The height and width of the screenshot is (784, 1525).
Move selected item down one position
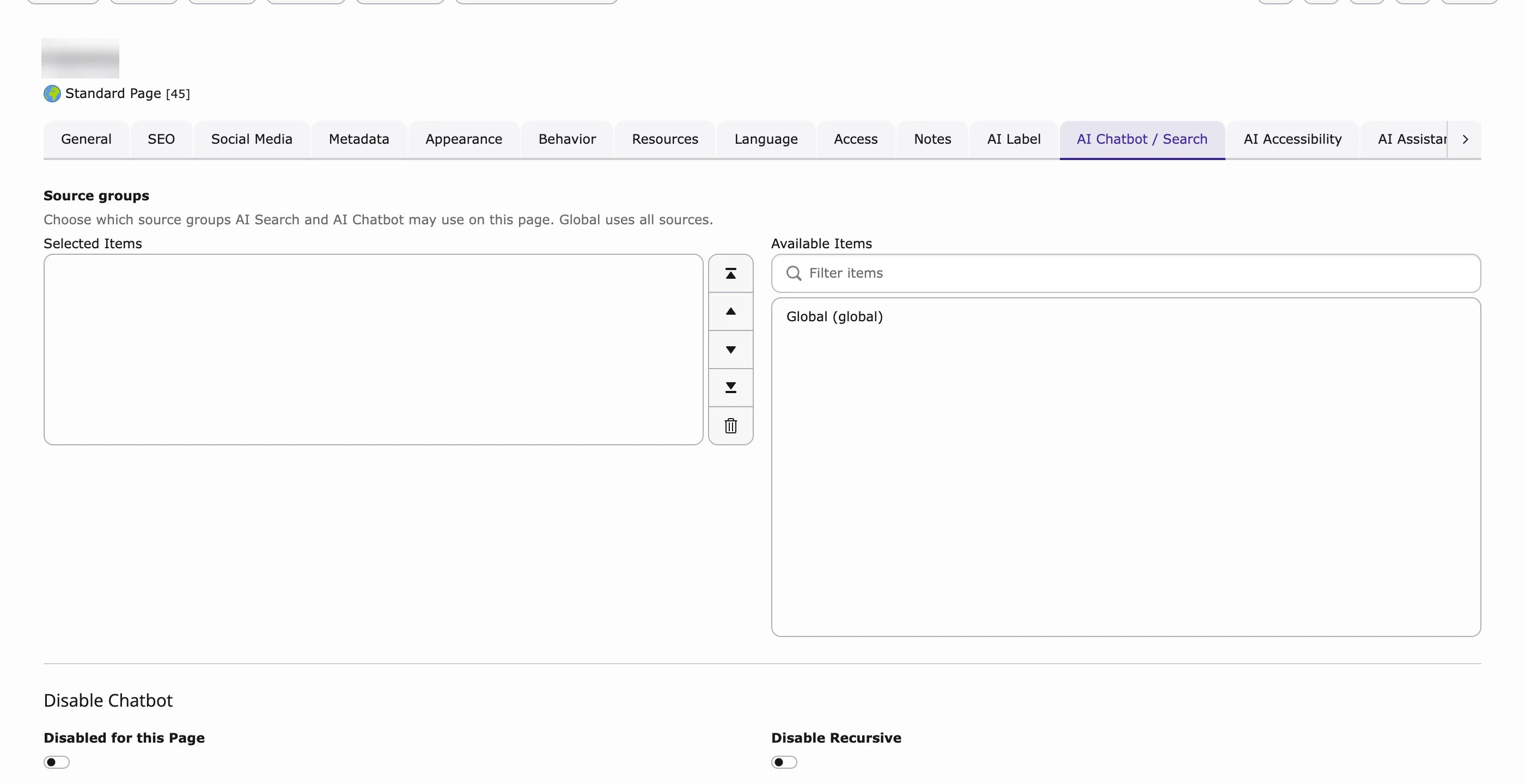[x=730, y=350]
